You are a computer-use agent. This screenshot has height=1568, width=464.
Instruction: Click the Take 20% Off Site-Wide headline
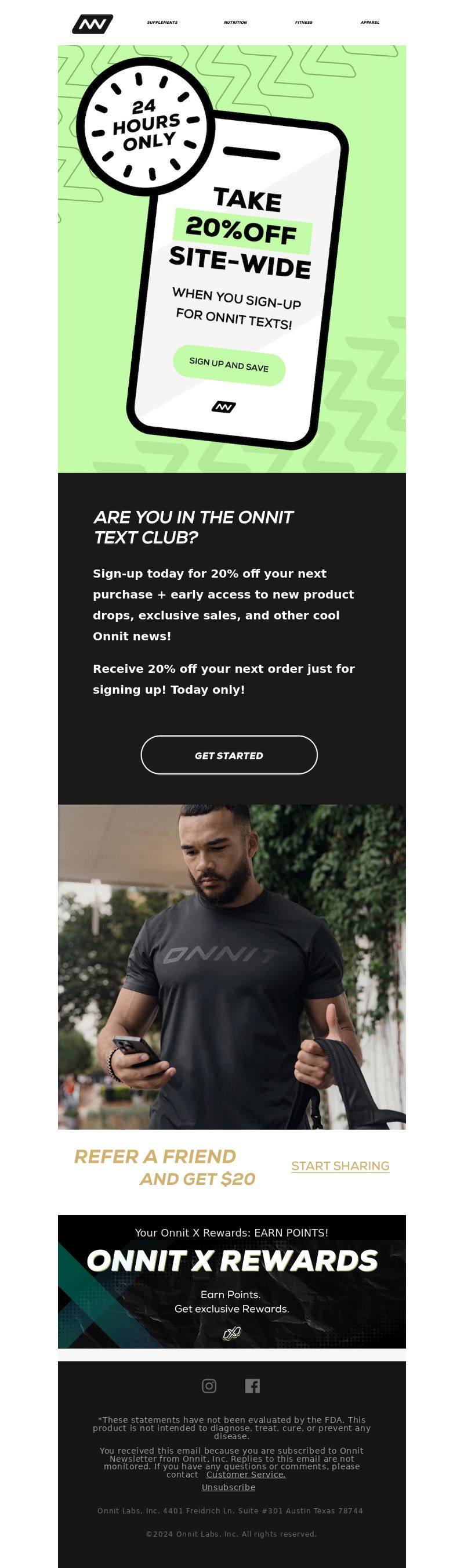coord(241,233)
